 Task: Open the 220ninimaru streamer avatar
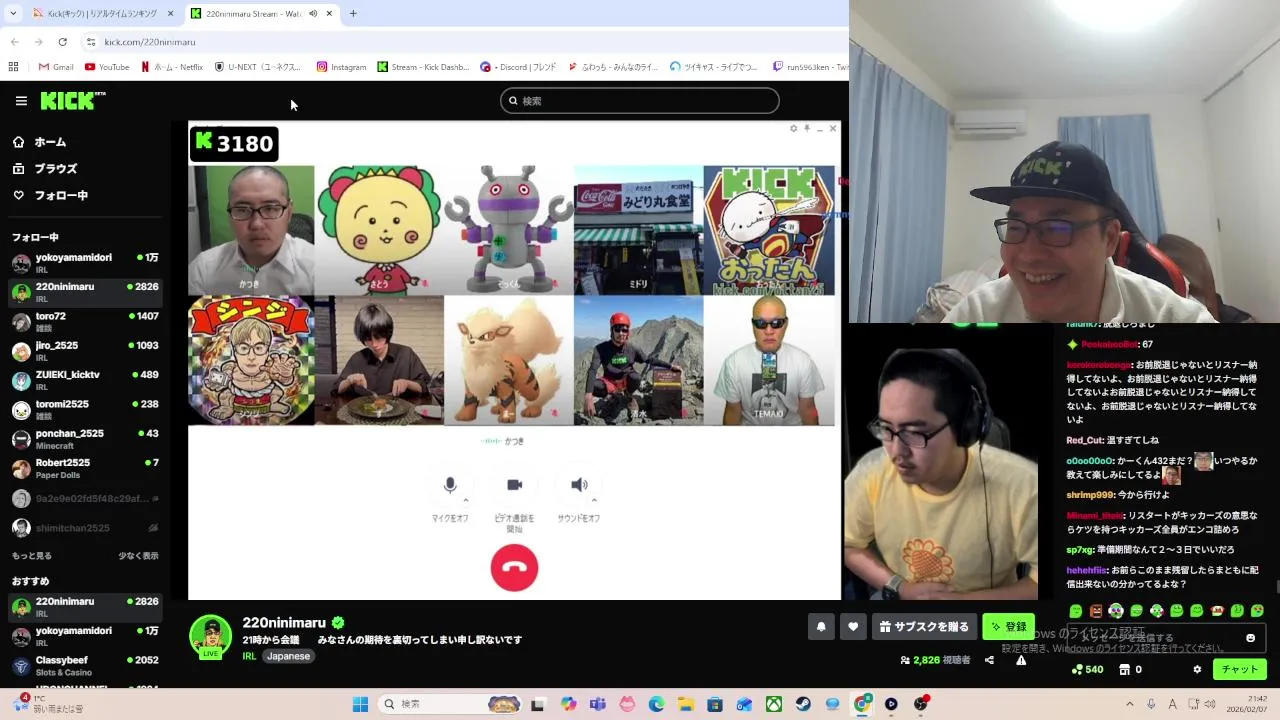[x=210, y=637]
